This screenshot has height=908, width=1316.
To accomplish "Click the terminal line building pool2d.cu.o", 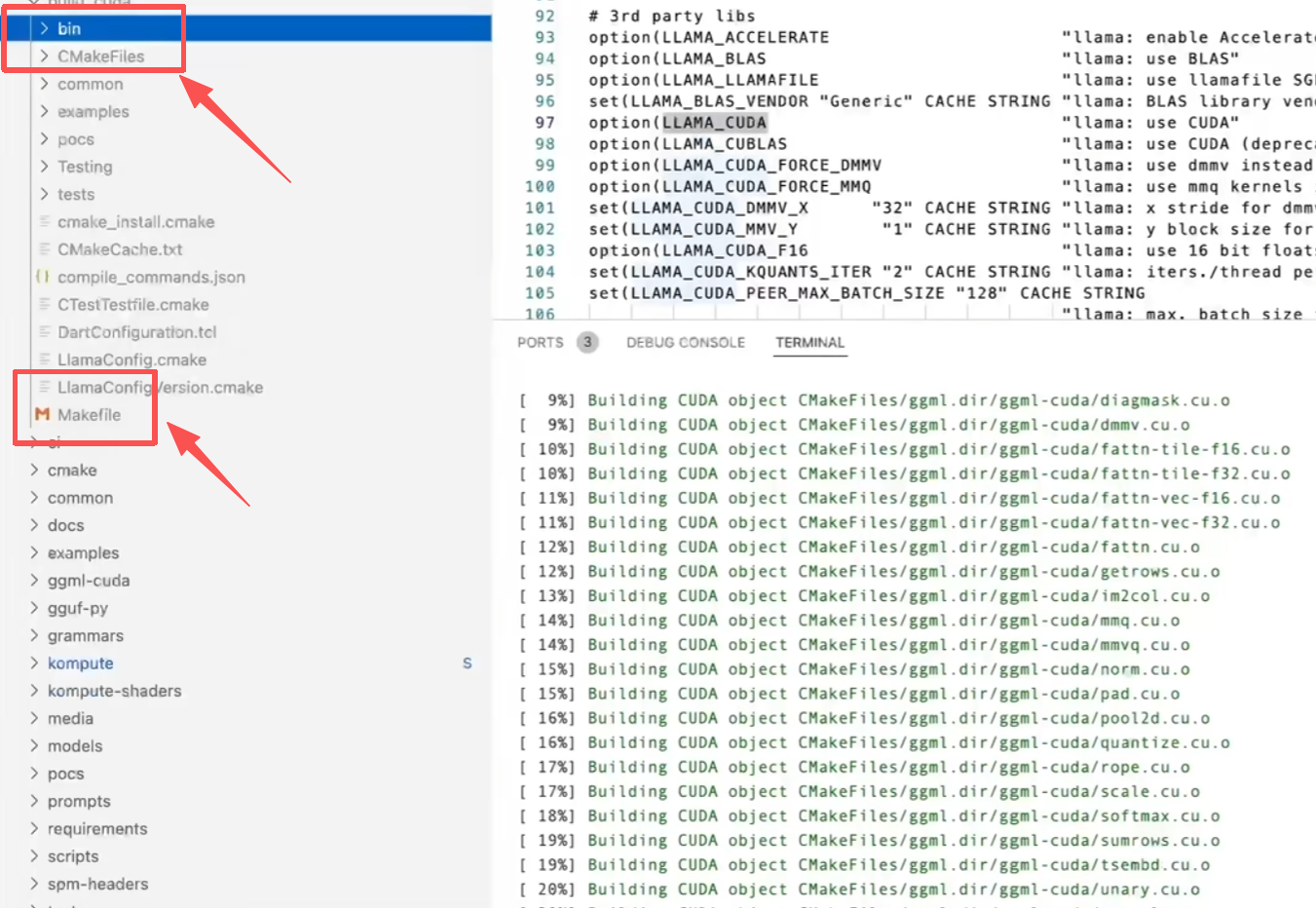I will click(865, 718).
